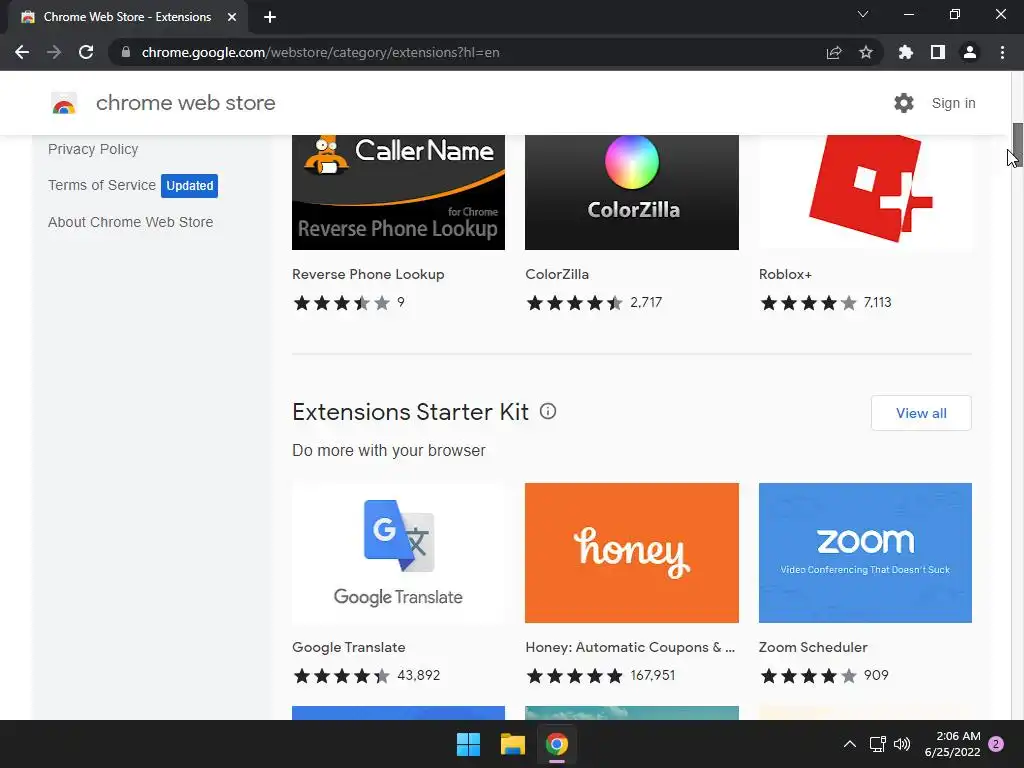Open the ColorZilla extension thumbnail
Image resolution: width=1024 pixels, height=768 pixels.
(x=632, y=192)
